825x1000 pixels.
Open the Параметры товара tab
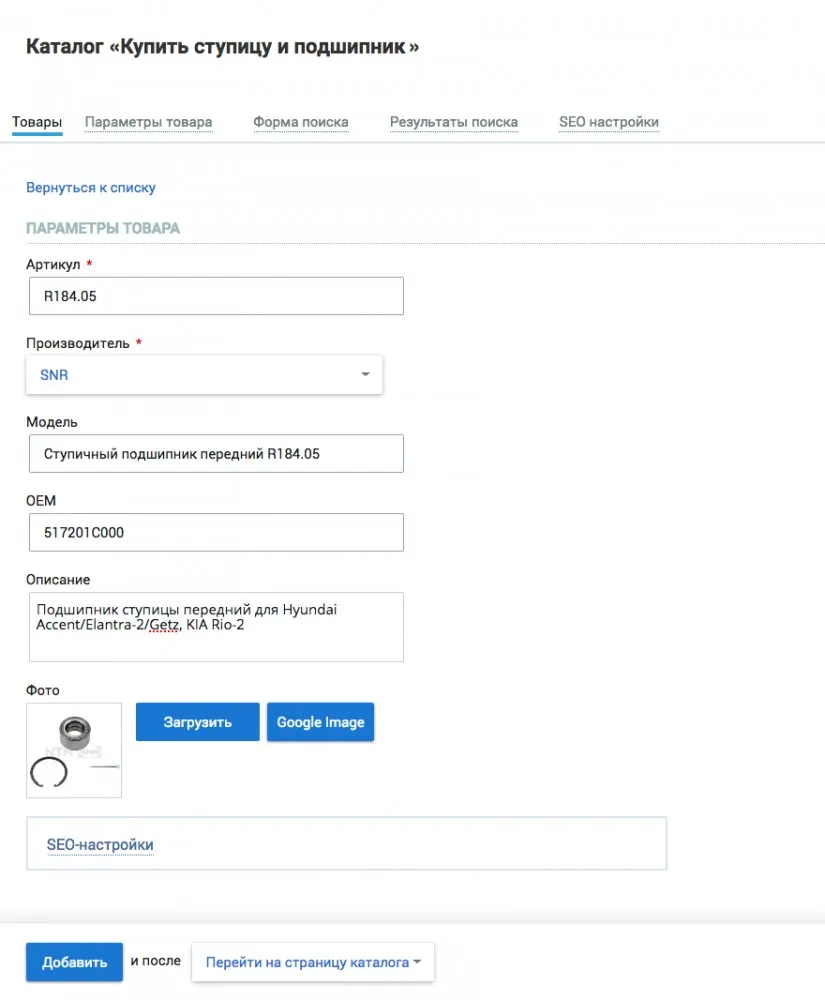point(148,122)
